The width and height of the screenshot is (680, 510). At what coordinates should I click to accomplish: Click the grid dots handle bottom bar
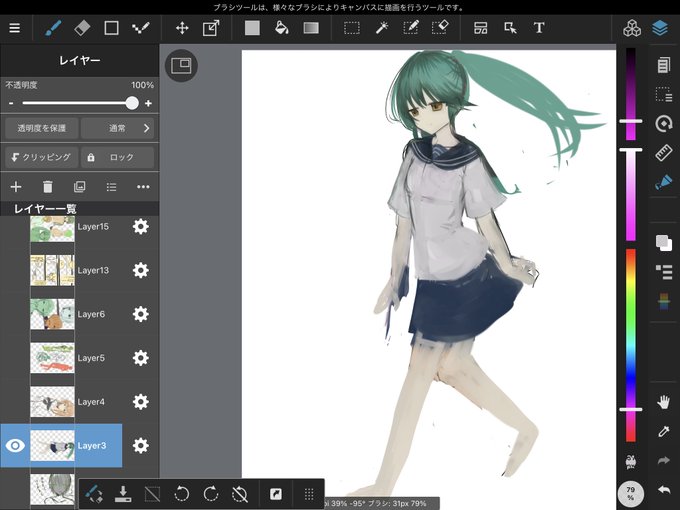pos(309,494)
